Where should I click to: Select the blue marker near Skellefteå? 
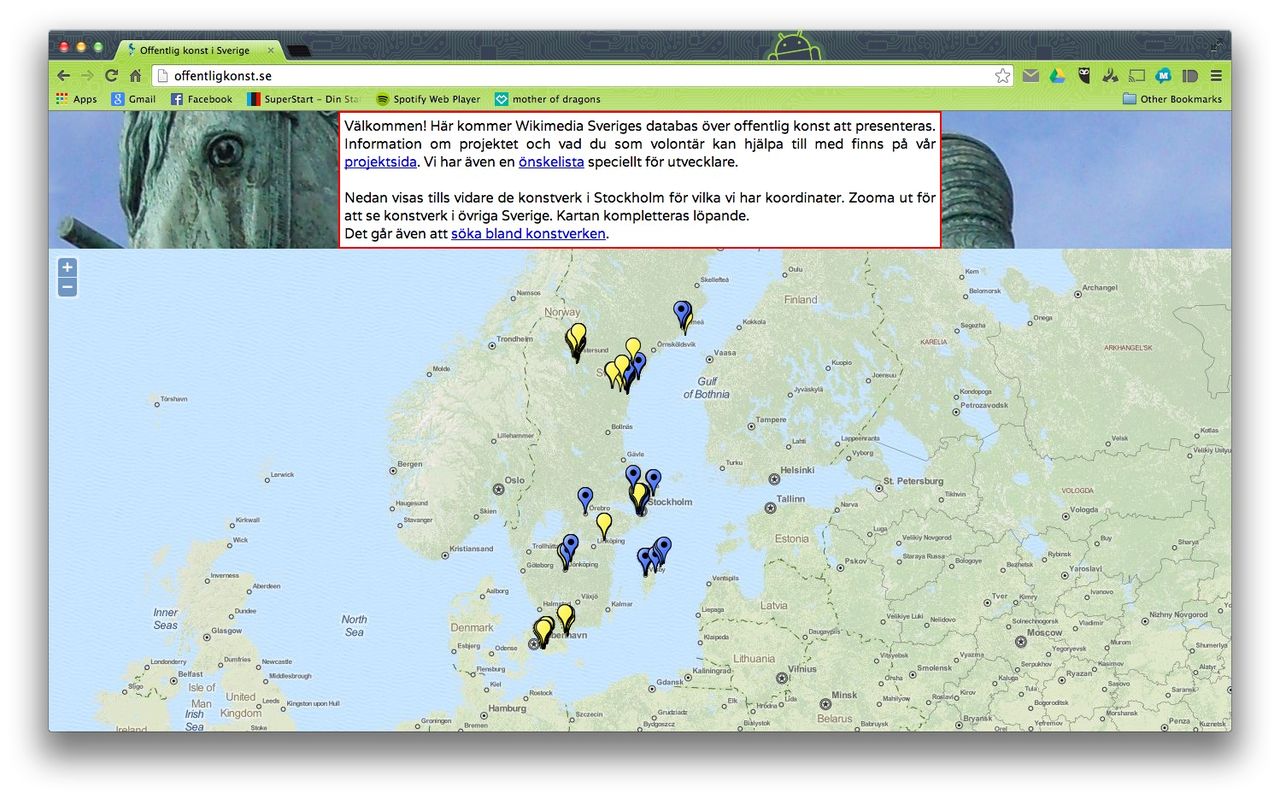682,312
